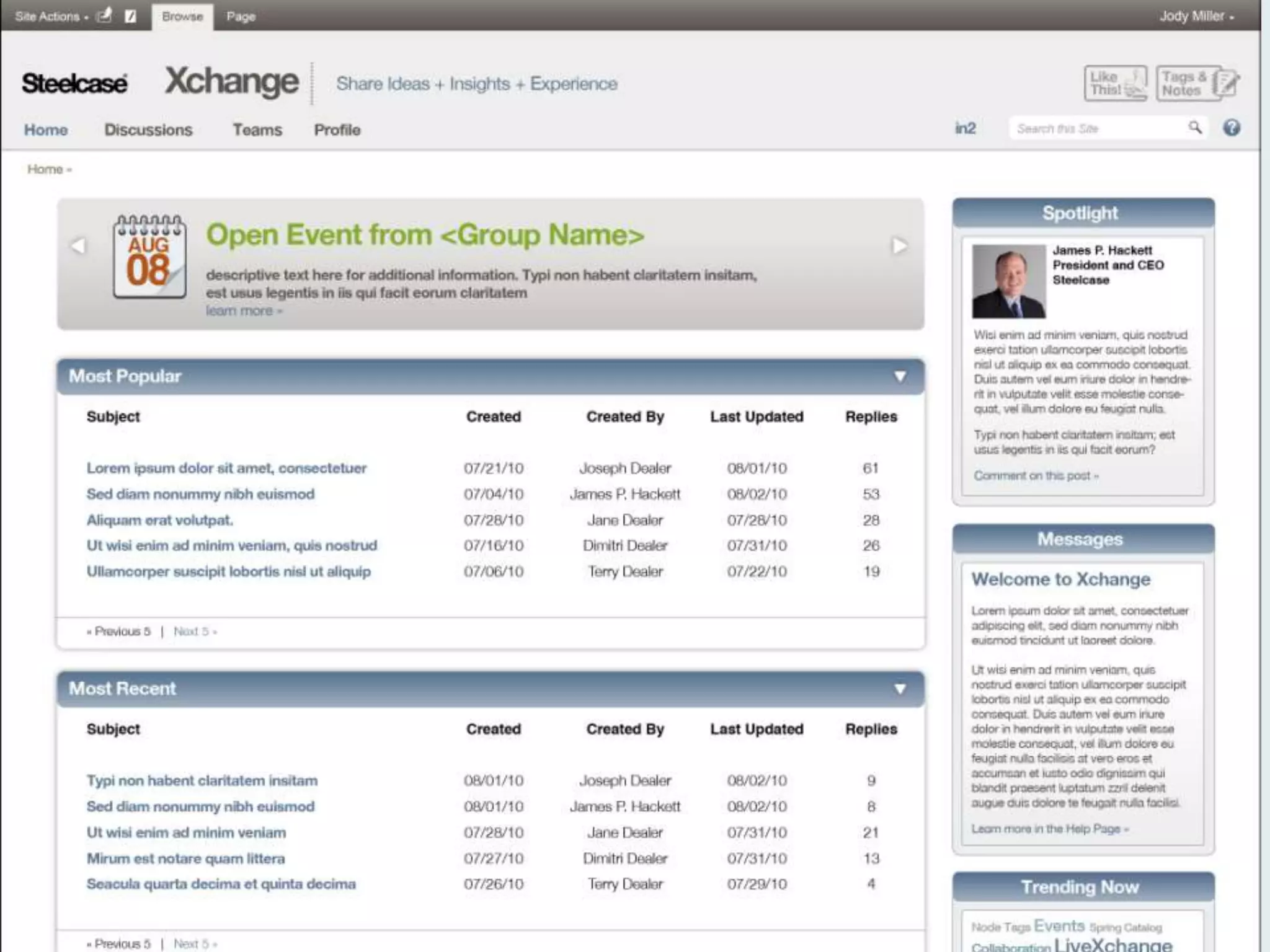The image size is (1270, 952).
Task: Open the Jody Miller user menu
Action: (x=1196, y=17)
